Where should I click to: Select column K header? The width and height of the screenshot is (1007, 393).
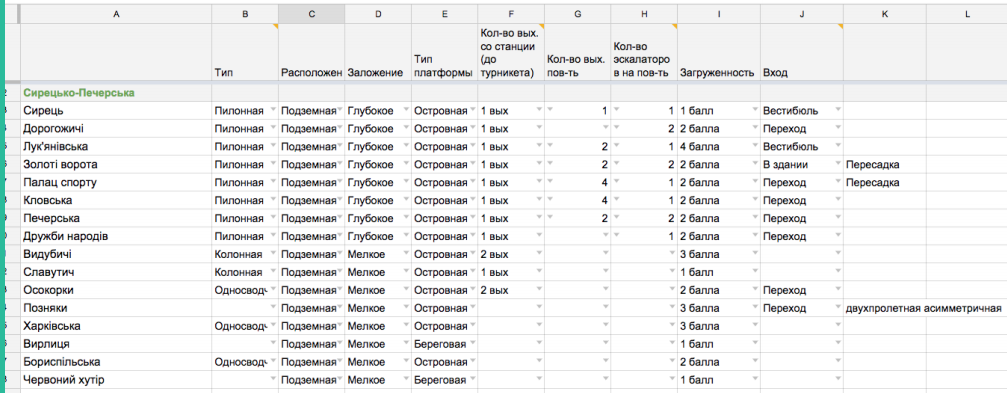(885, 13)
